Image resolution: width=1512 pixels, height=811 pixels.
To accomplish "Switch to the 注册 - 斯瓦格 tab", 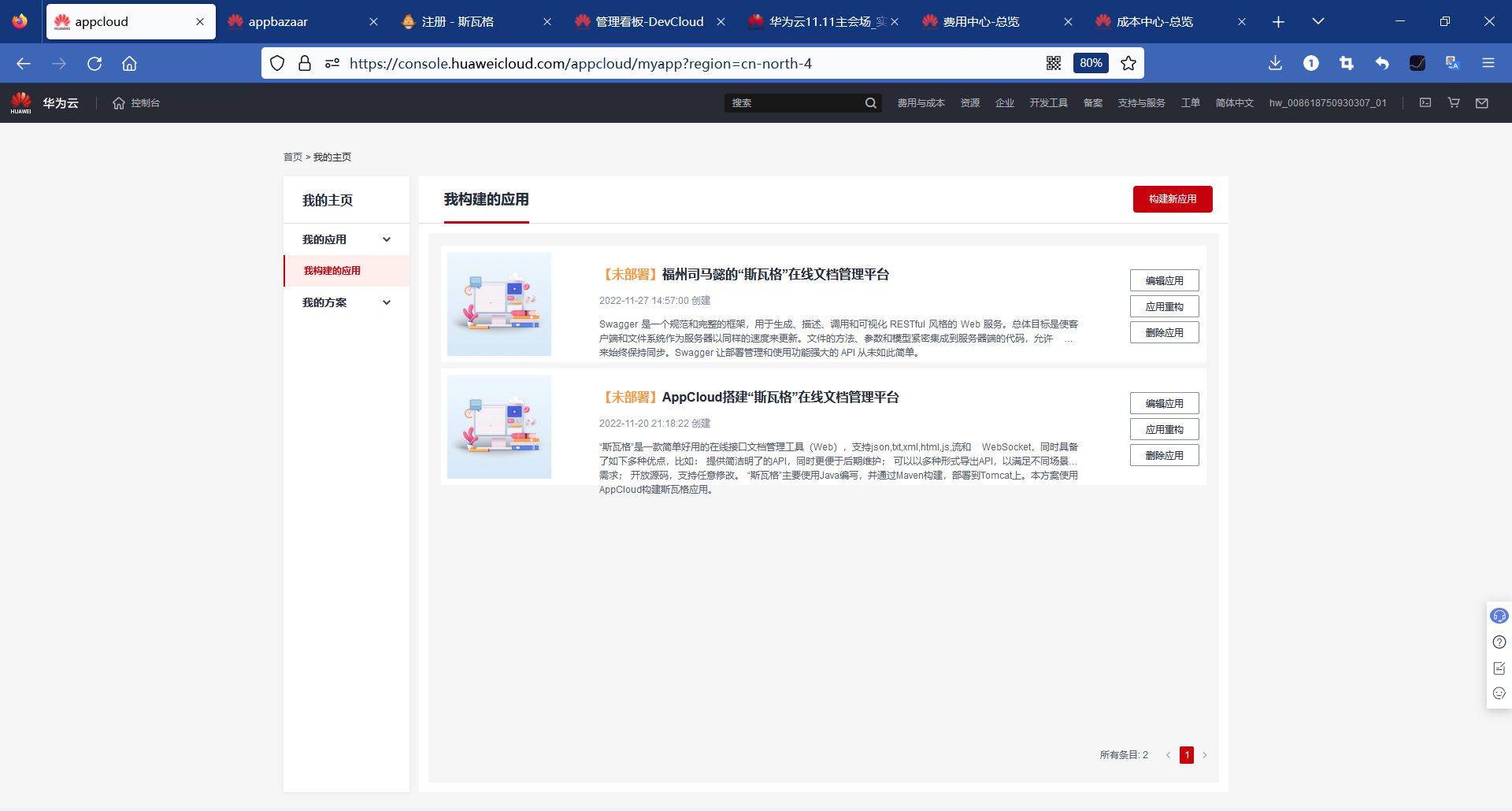I will (x=477, y=22).
